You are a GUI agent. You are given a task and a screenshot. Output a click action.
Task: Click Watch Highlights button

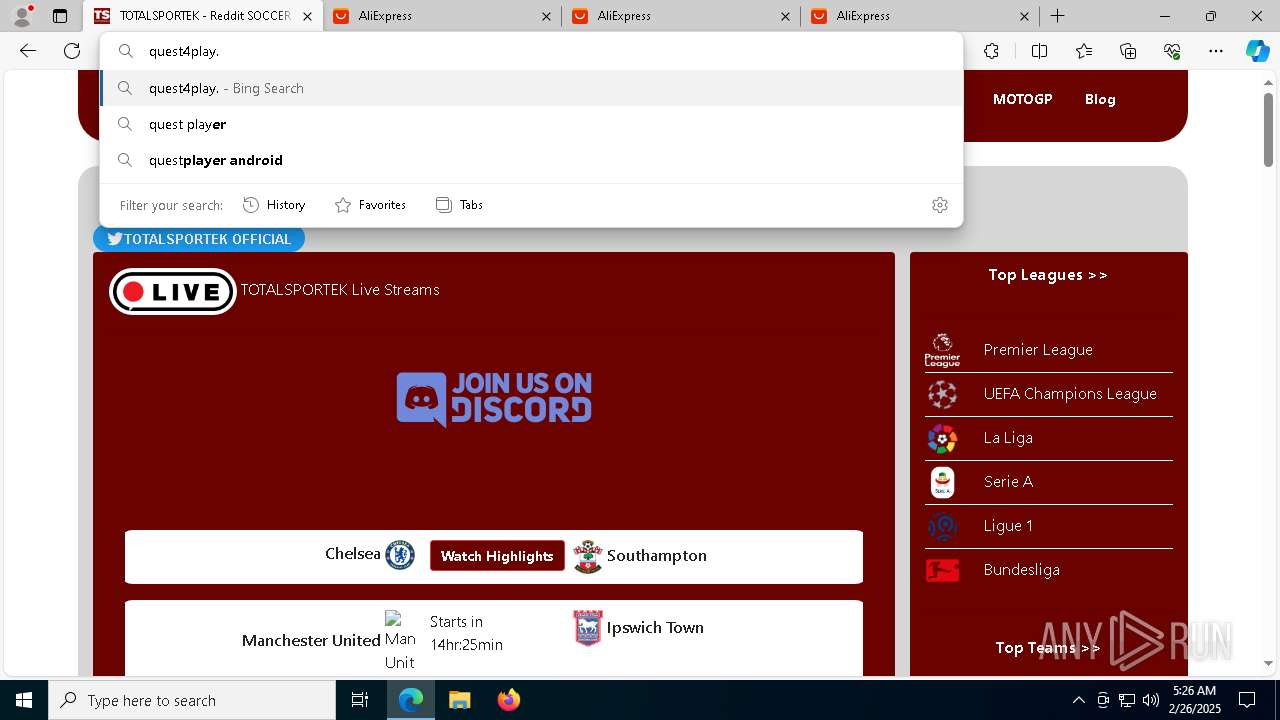[x=497, y=556]
